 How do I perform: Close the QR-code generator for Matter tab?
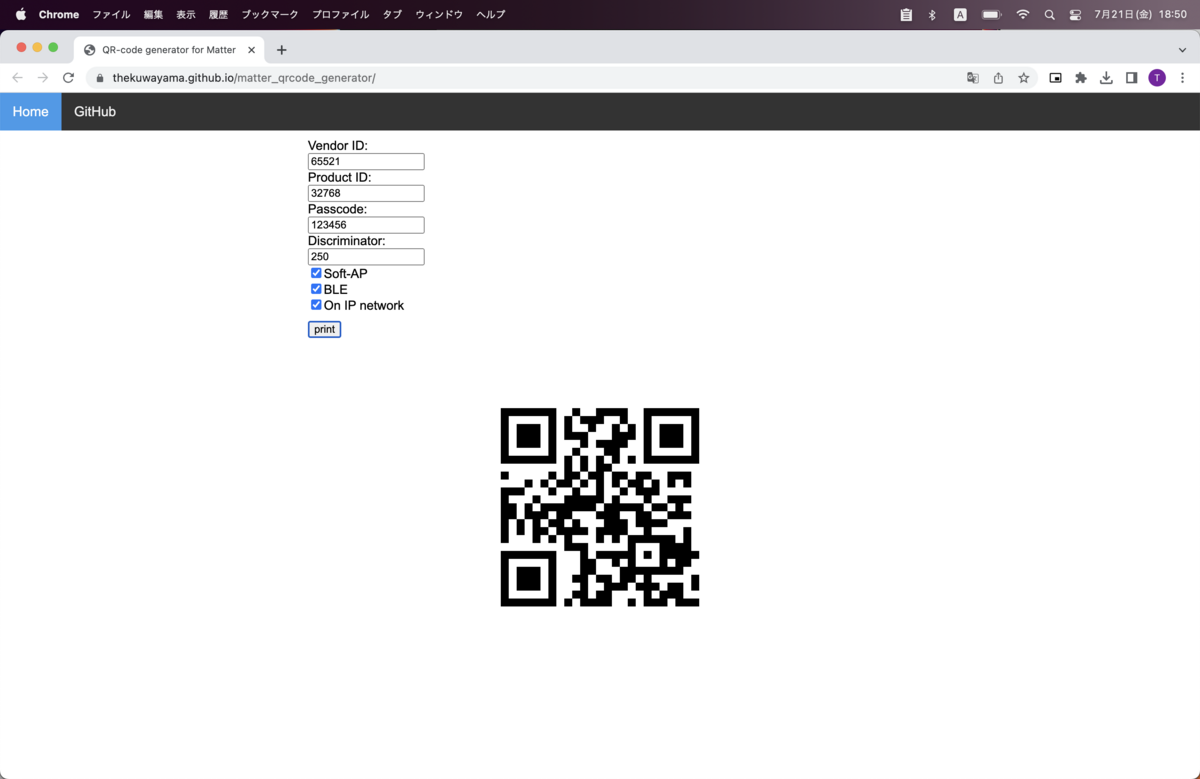(252, 50)
